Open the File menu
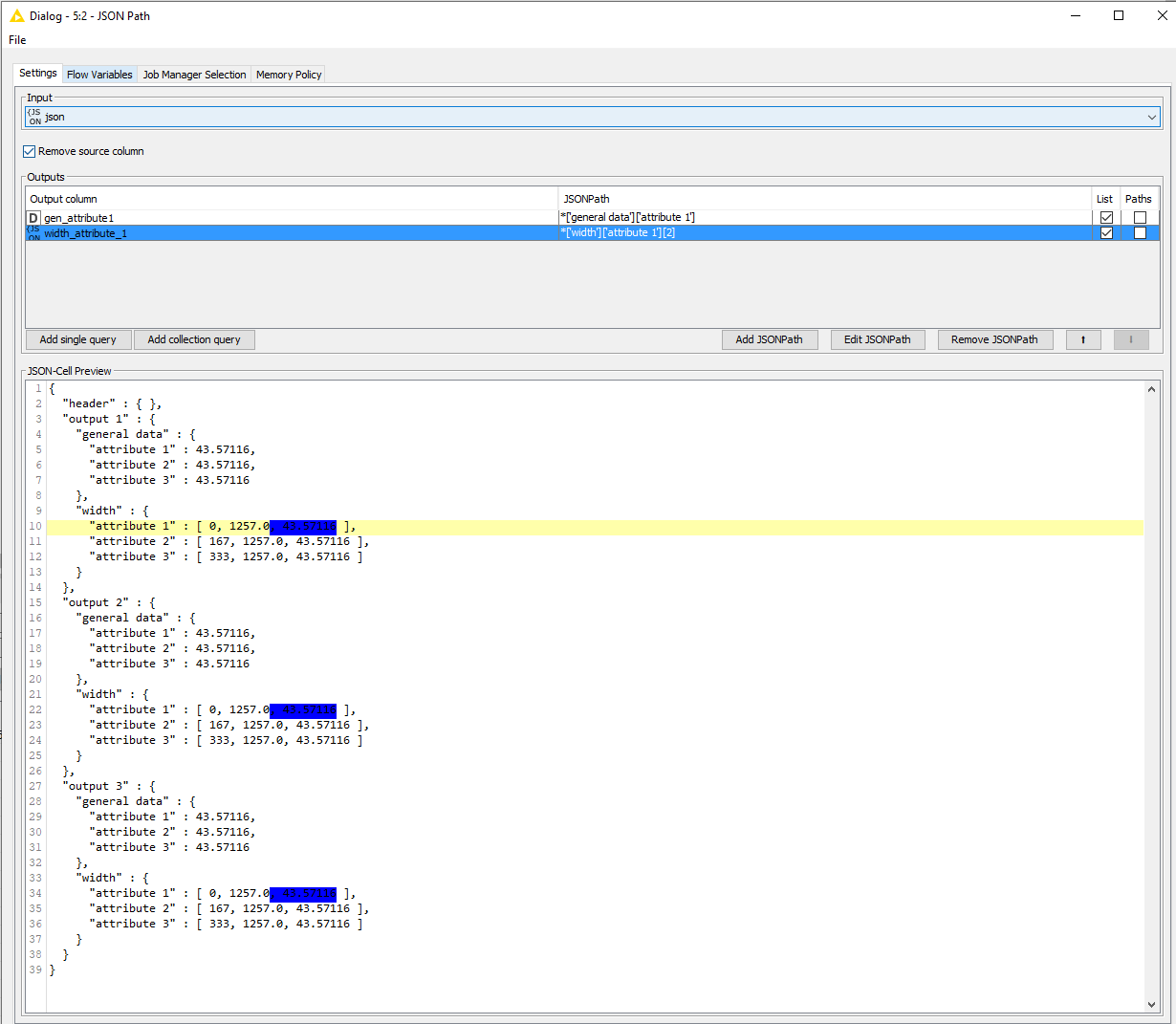This screenshot has height=1024, width=1176. click(x=16, y=40)
